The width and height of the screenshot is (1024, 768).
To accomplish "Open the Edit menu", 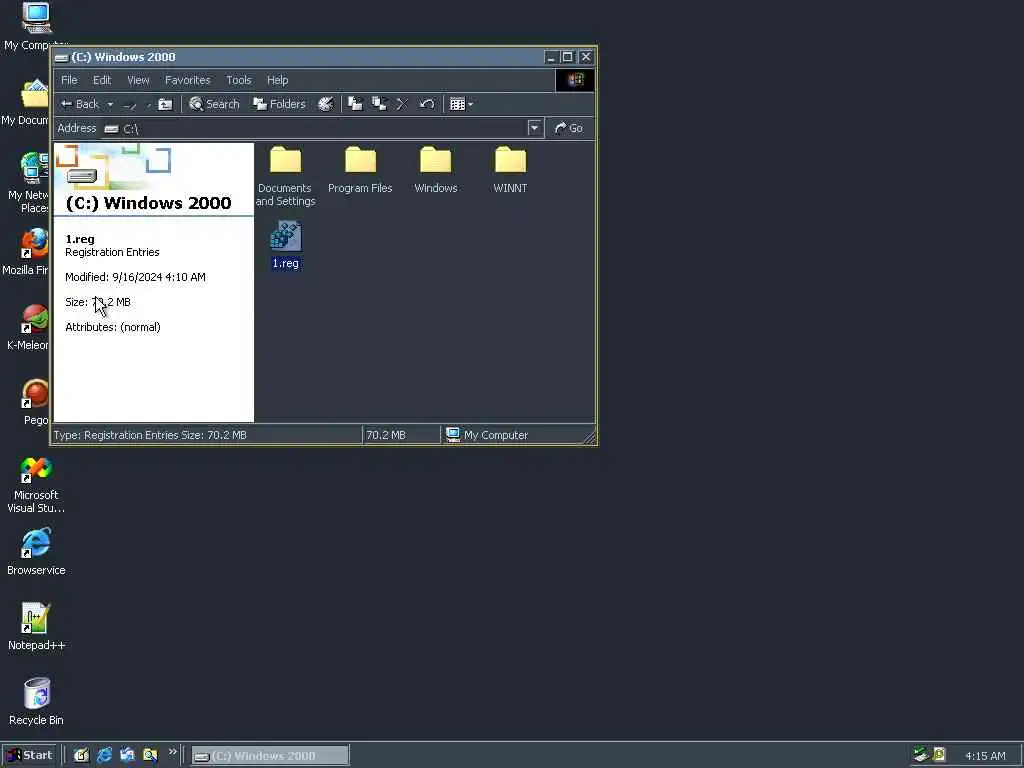I will pos(102,80).
